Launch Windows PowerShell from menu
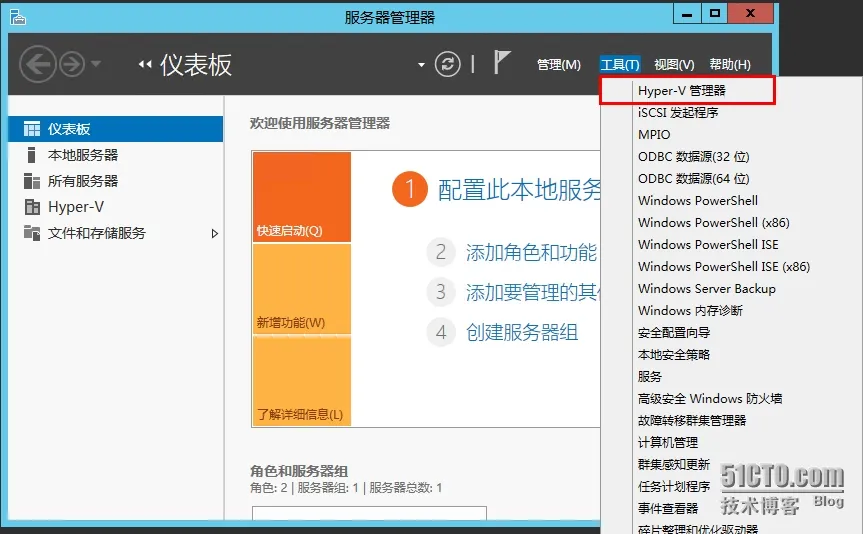Image resolution: width=863 pixels, height=534 pixels. (x=698, y=200)
